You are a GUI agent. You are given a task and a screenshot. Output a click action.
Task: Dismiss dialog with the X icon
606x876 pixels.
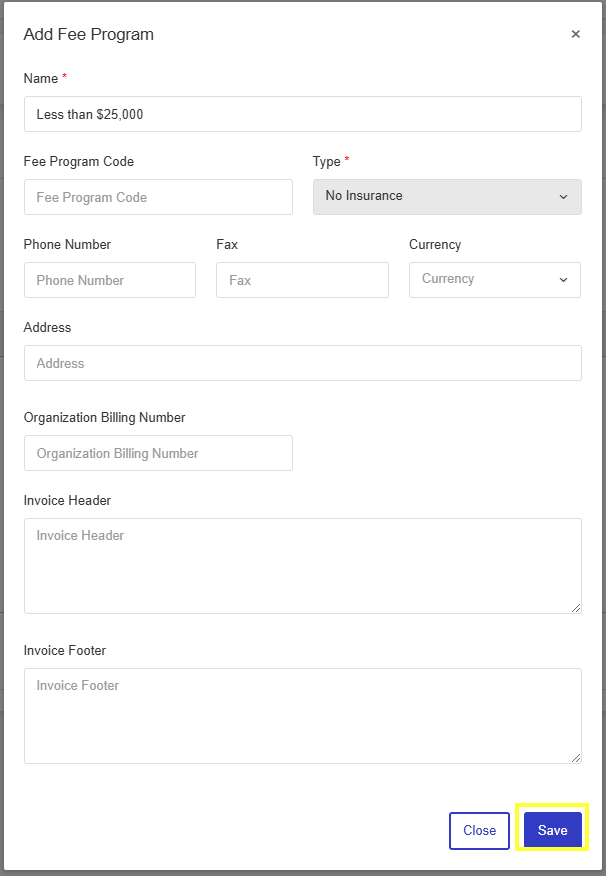pyautogui.click(x=575, y=34)
